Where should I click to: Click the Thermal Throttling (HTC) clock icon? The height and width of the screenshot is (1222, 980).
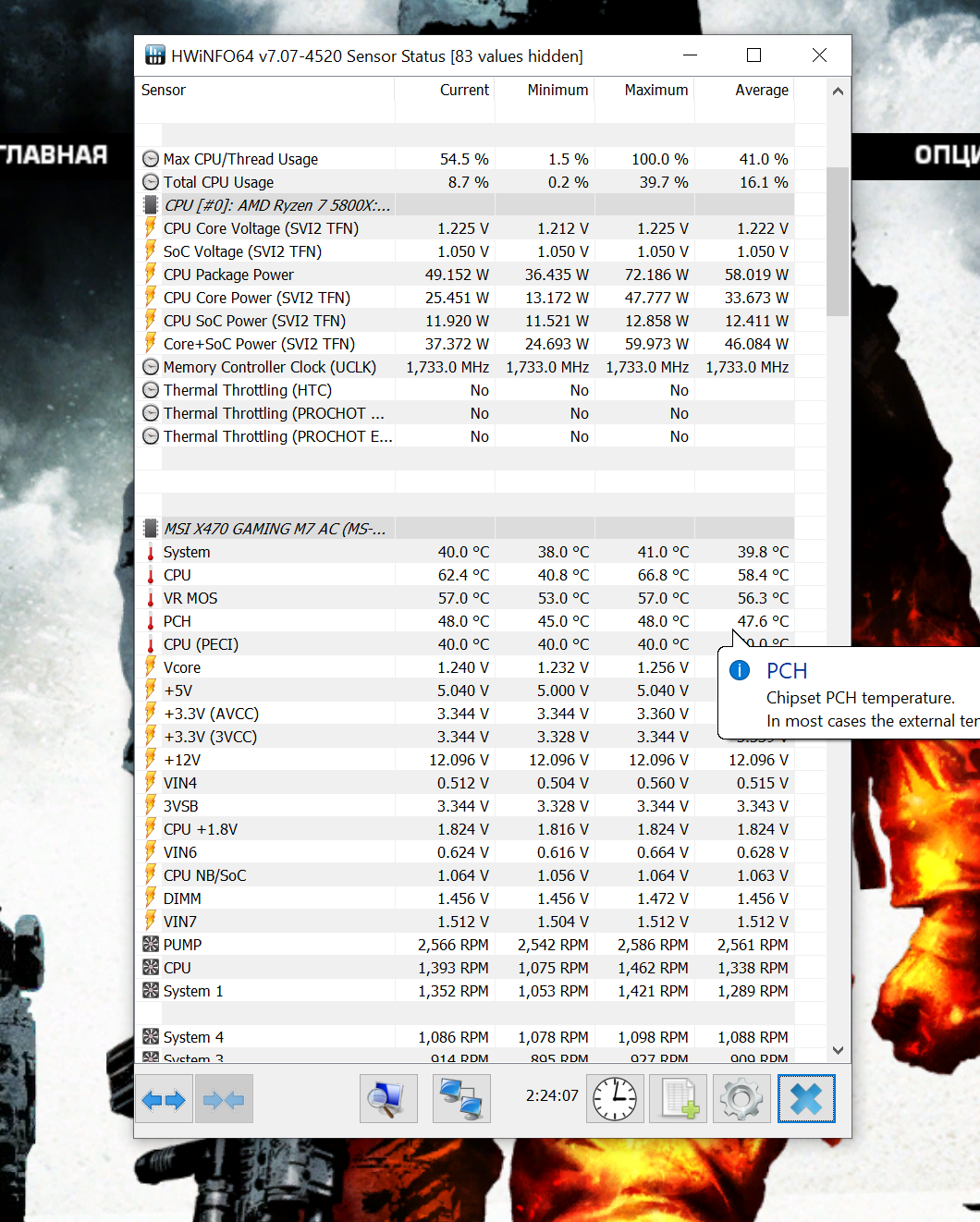pos(151,390)
